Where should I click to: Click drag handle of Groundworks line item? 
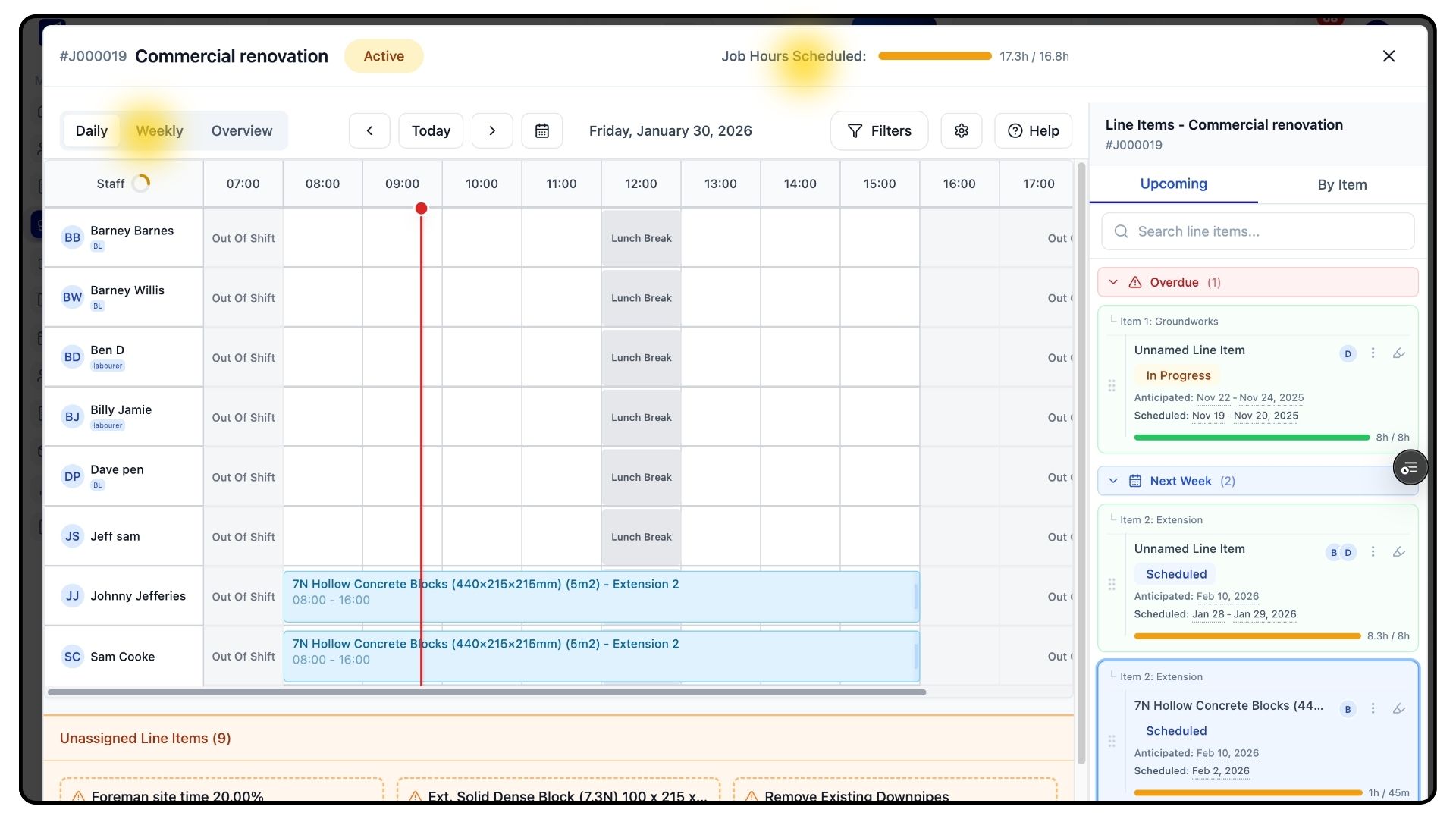pyautogui.click(x=1112, y=385)
